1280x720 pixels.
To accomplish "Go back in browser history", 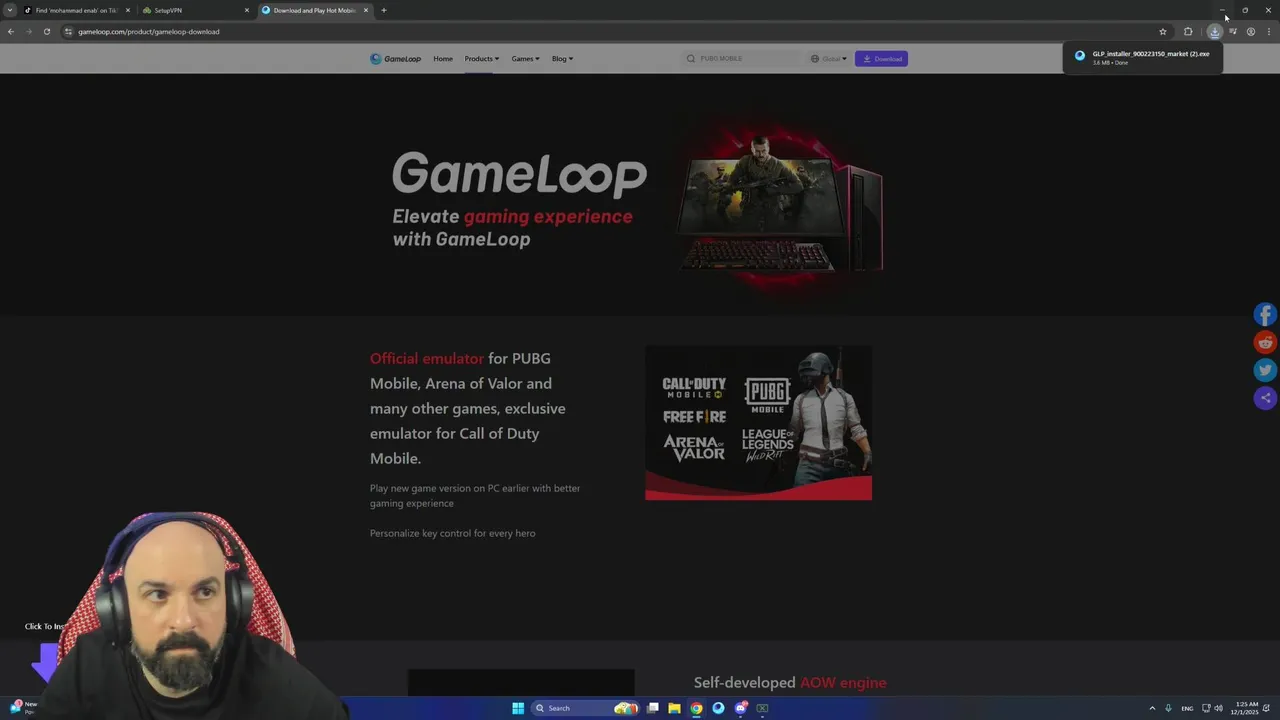I will (11, 31).
